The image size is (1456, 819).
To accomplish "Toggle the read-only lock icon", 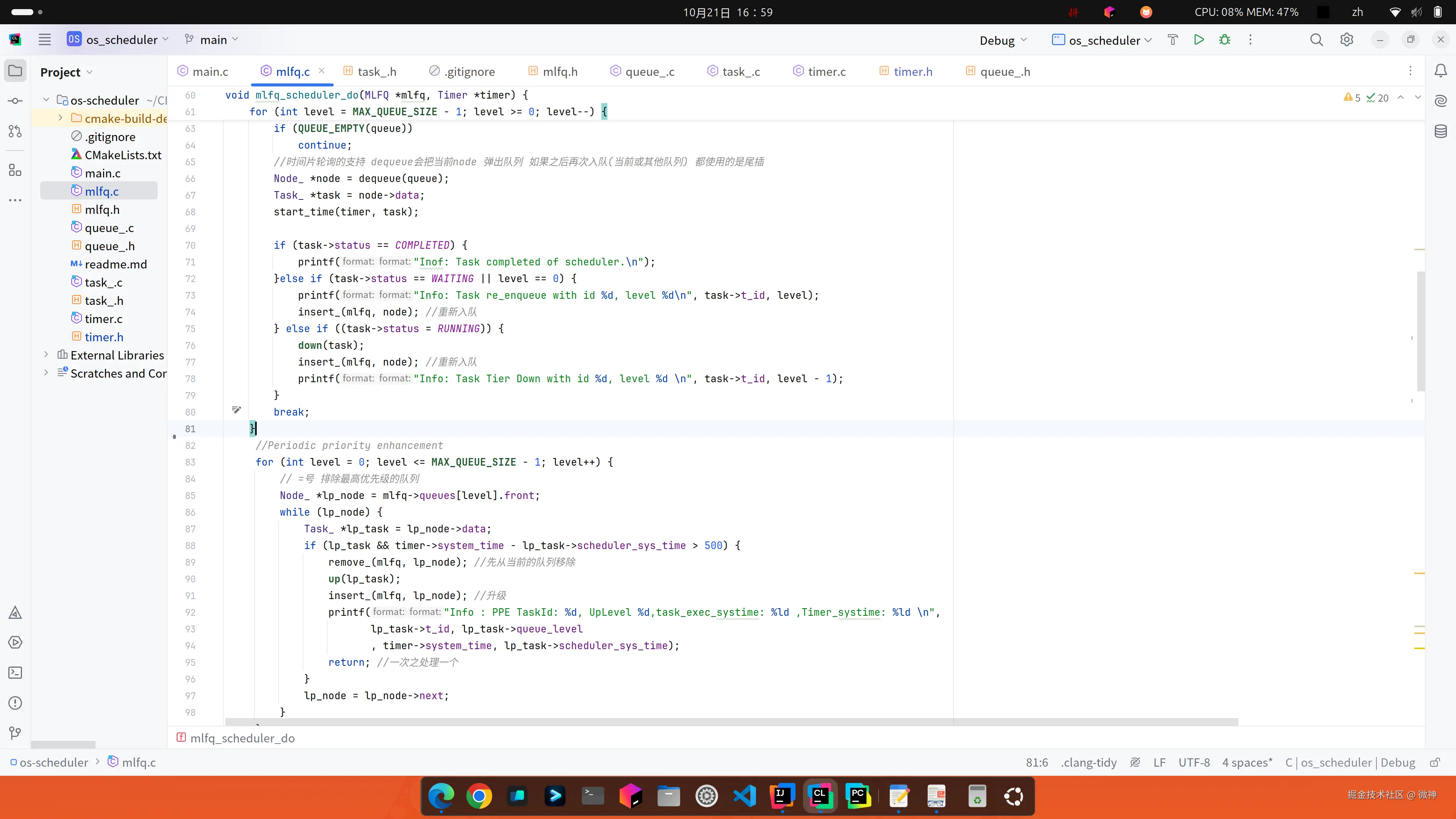I will [1434, 763].
